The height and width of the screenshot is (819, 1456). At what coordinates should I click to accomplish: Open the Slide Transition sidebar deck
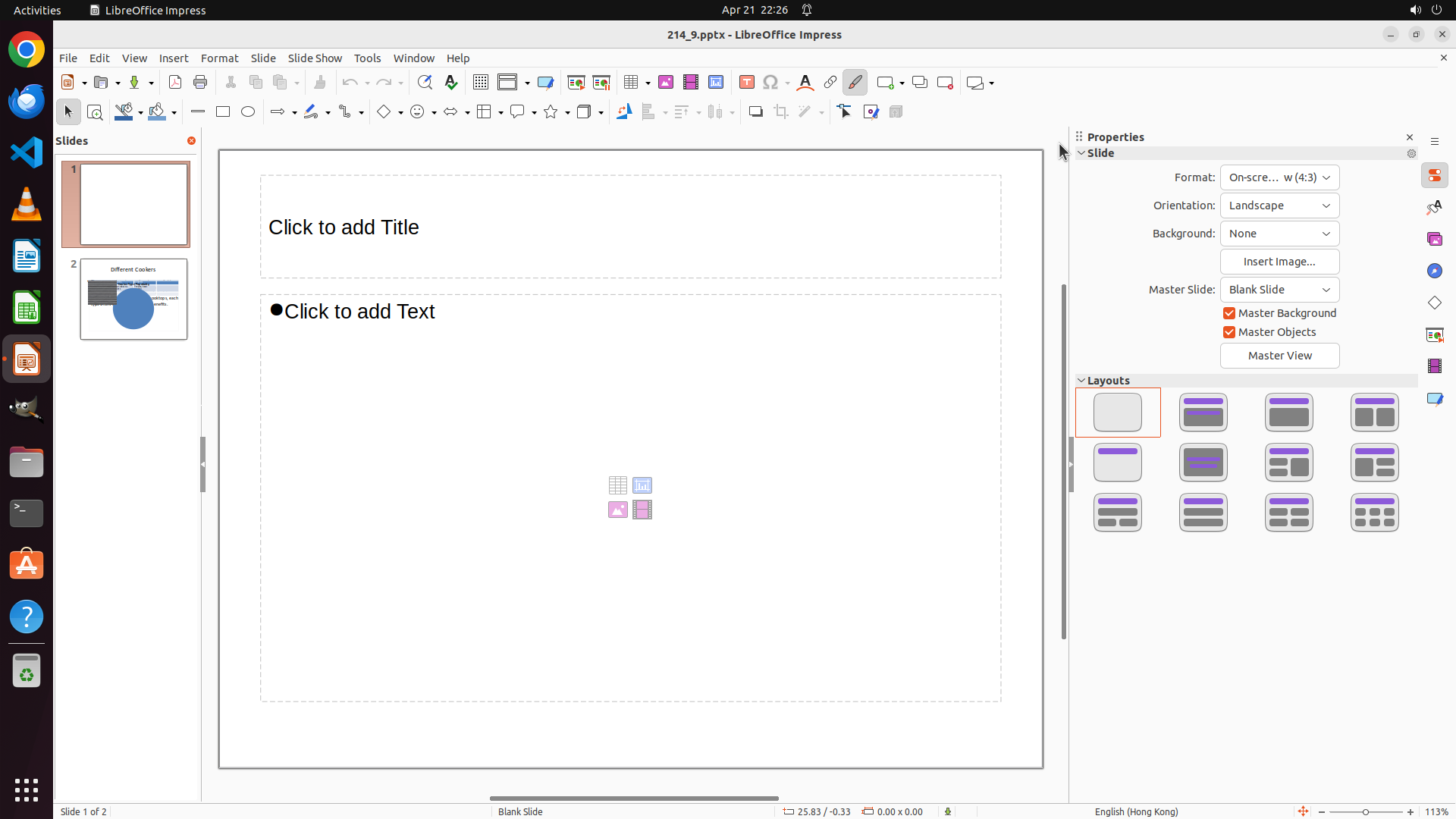pos(1435,334)
